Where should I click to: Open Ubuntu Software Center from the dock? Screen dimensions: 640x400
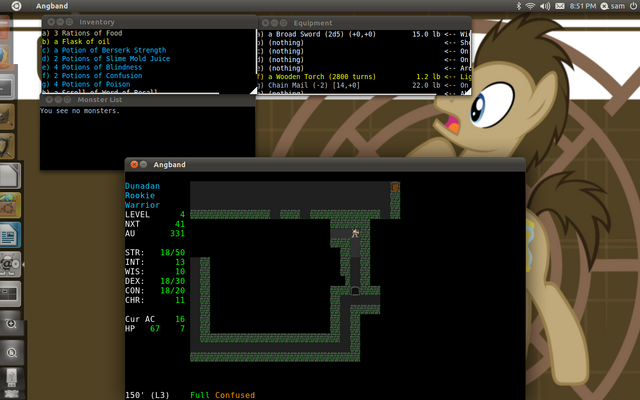[x=10, y=205]
